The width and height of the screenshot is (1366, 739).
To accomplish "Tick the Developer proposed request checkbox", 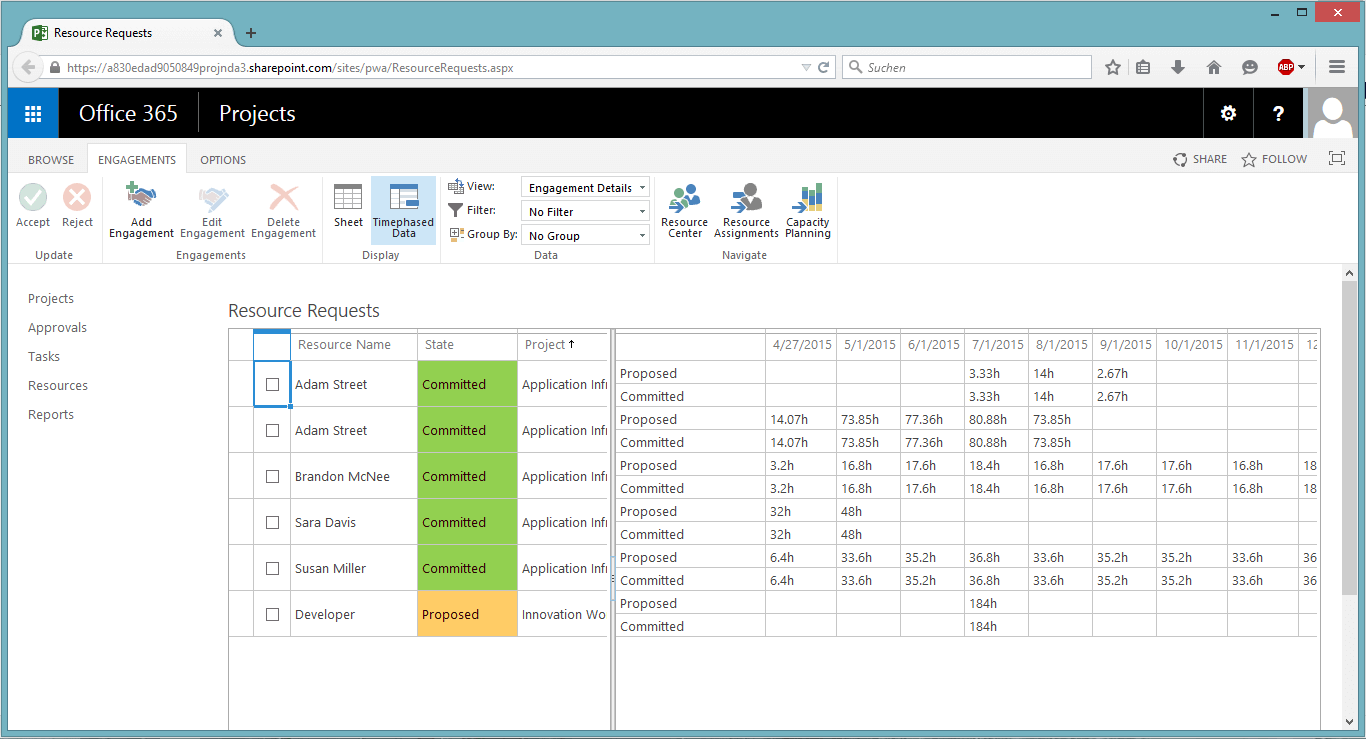I will point(271,614).
